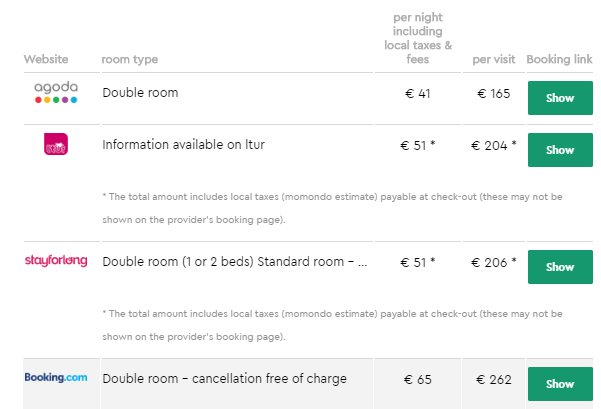The image size is (601, 409).
Task: Click the Booking.com logo
Action: tap(56, 378)
